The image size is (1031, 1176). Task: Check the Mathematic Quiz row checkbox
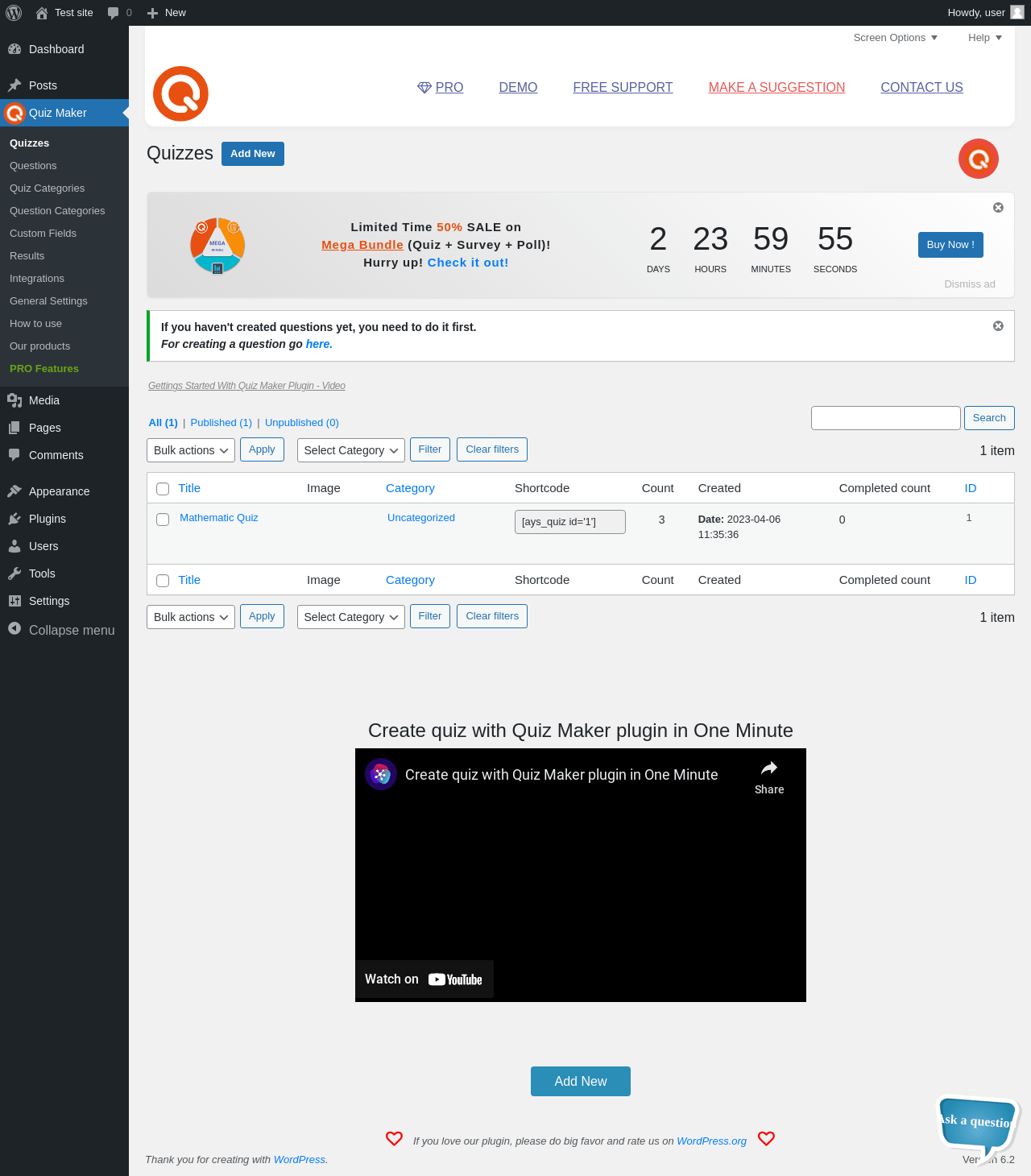tap(163, 520)
